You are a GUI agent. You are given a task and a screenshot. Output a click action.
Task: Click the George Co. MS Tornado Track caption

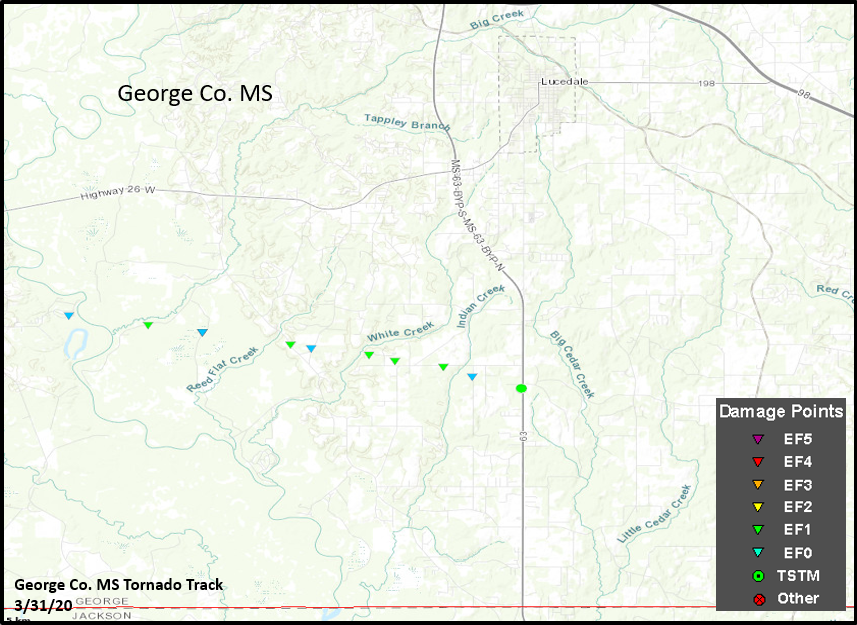tap(119, 585)
